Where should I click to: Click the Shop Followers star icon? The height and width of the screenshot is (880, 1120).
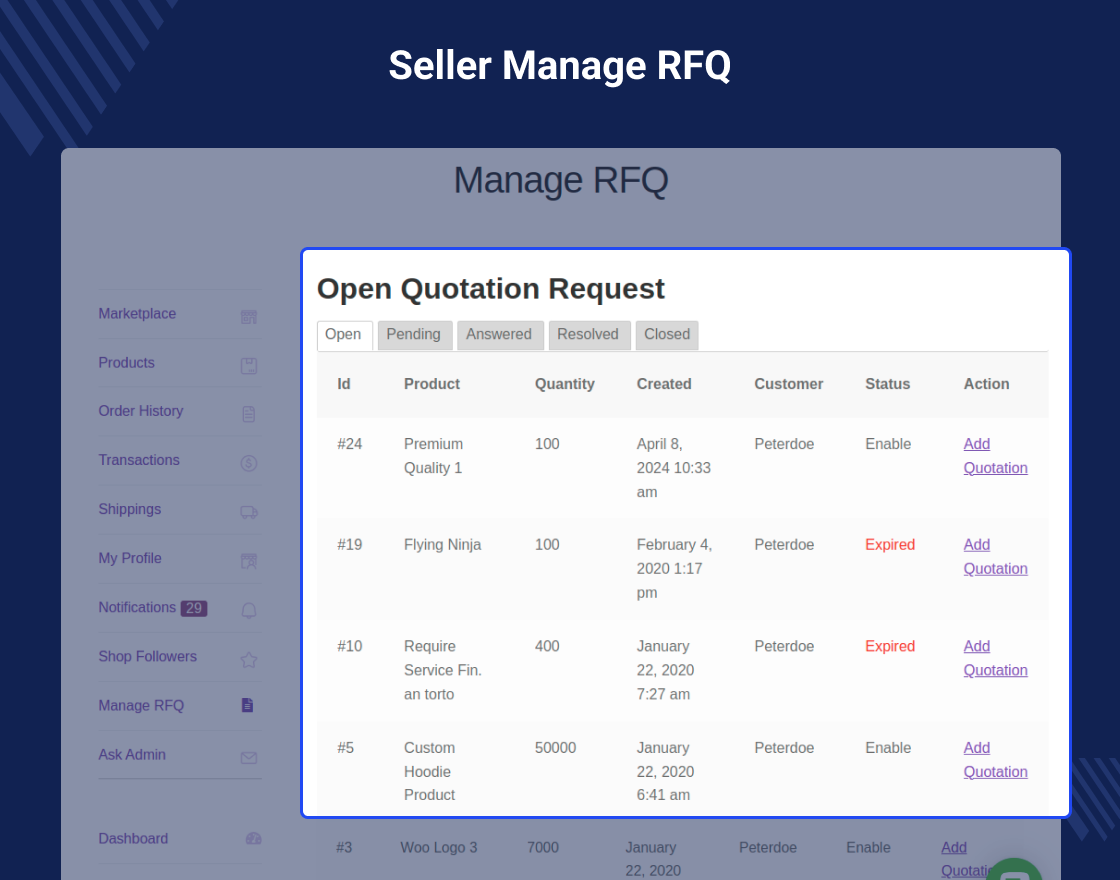click(249, 660)
